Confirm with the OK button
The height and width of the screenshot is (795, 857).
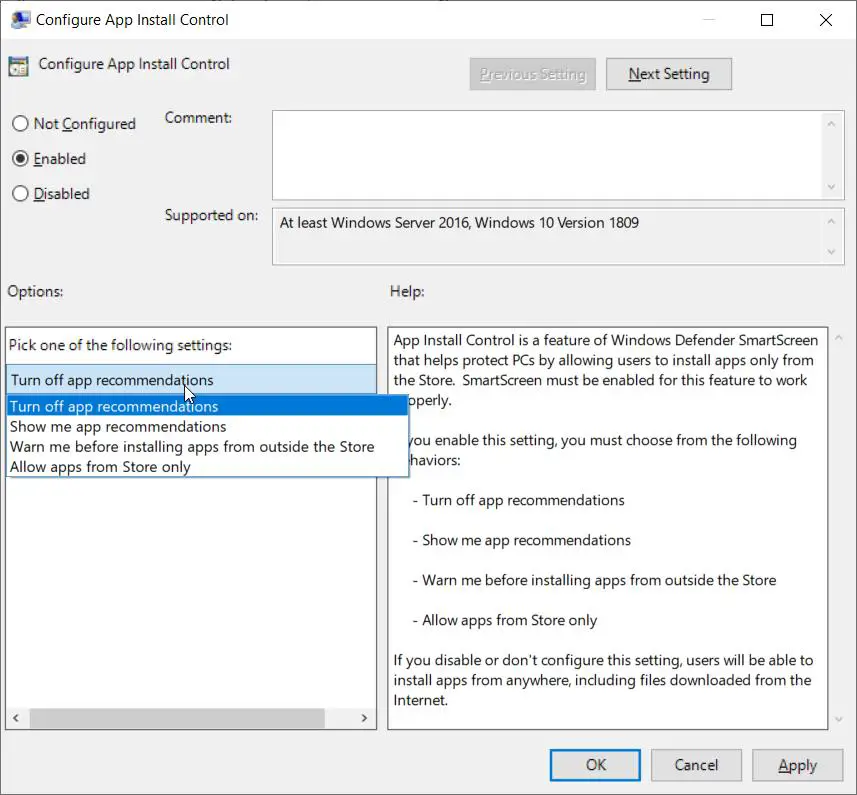click(595, 764)
